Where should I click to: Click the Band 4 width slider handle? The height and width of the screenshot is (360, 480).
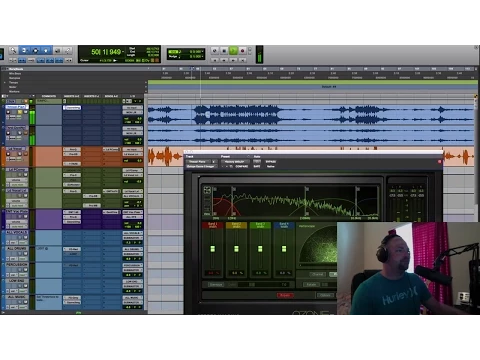284,249
